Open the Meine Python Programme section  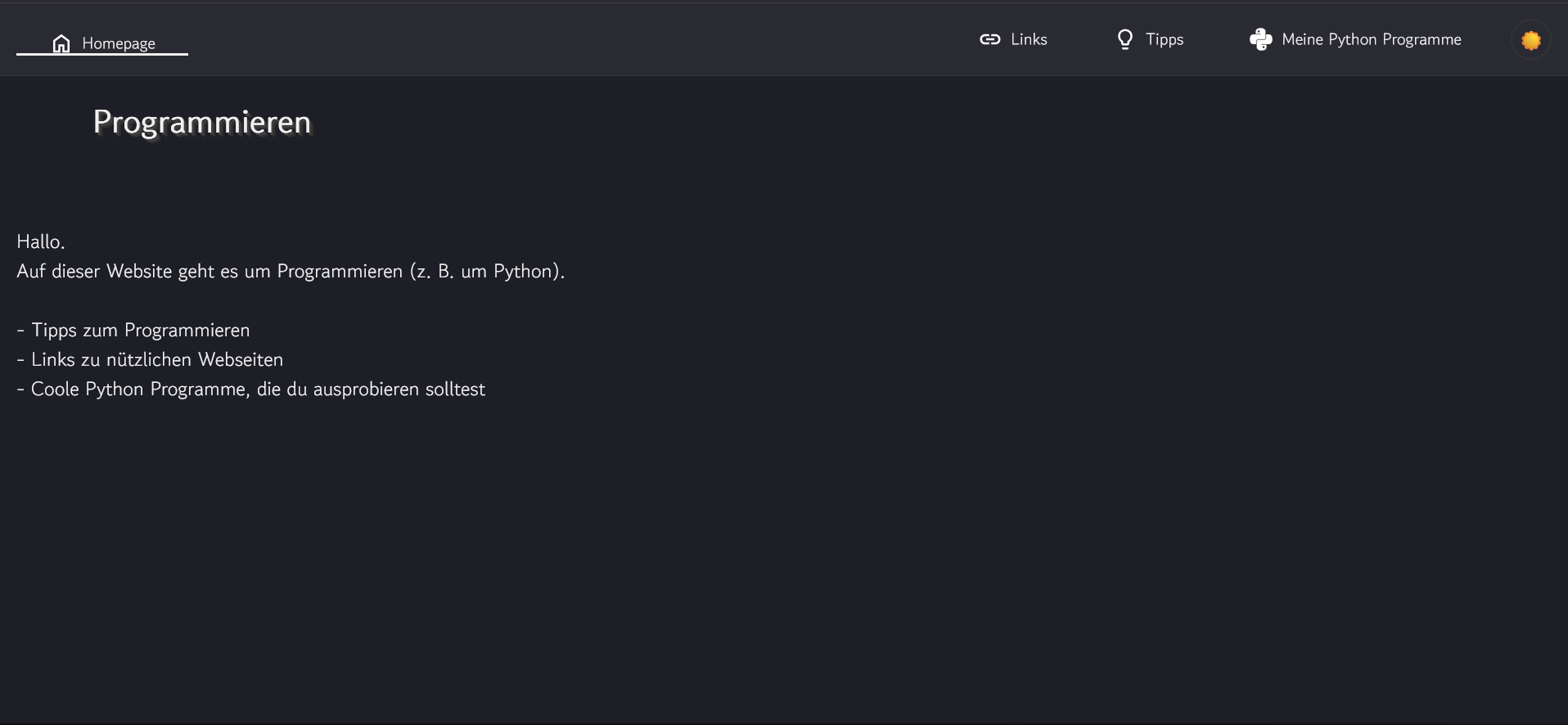(x=1372, y=38)
